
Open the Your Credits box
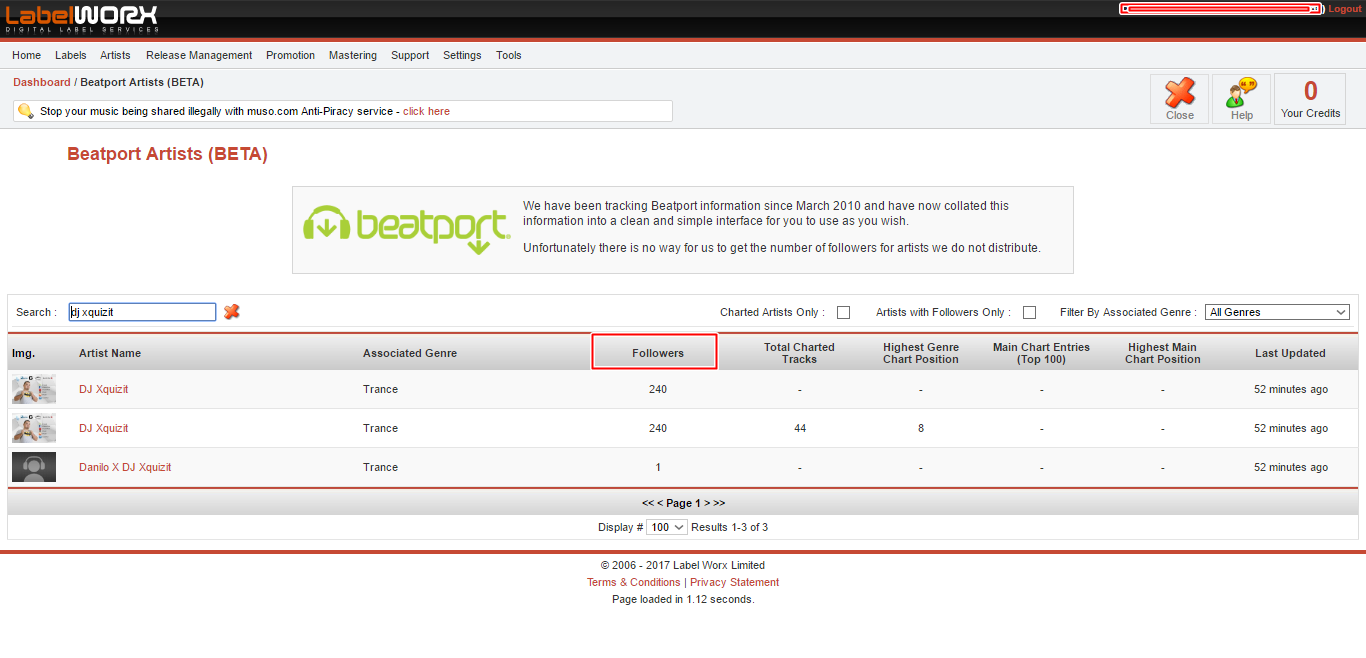[x=1310, y=99]
